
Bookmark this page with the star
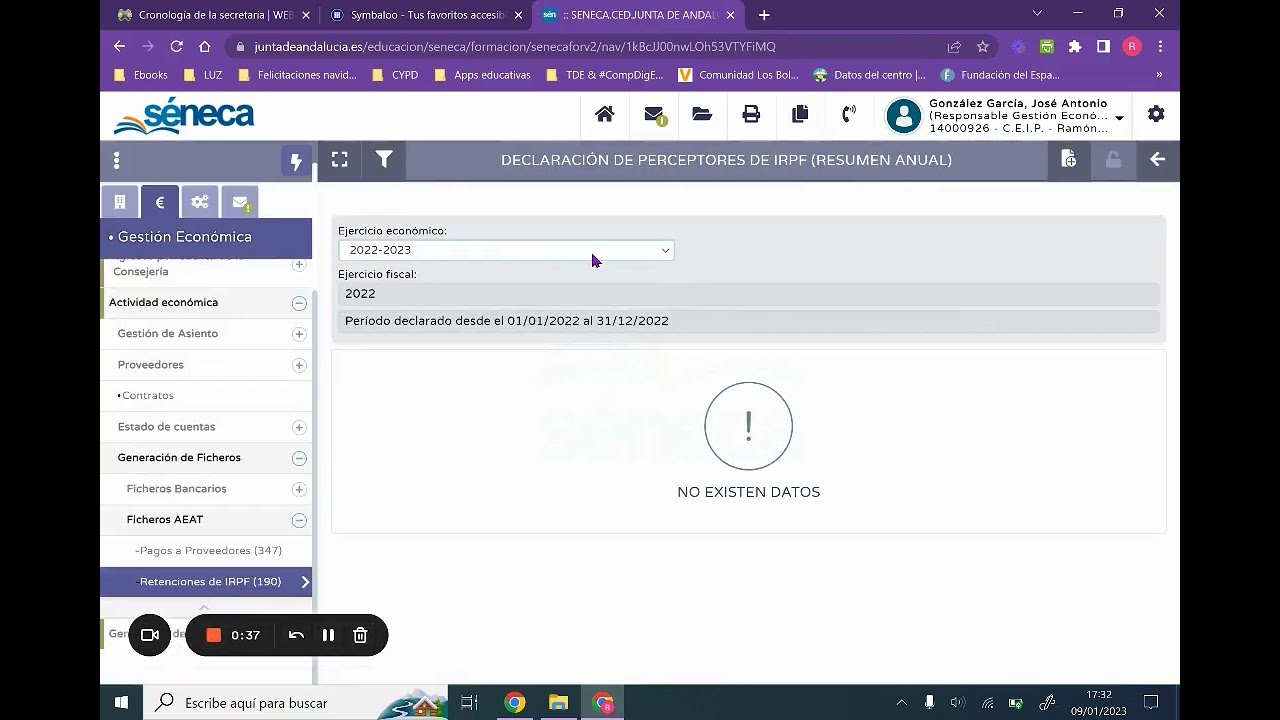coord(983,46)
